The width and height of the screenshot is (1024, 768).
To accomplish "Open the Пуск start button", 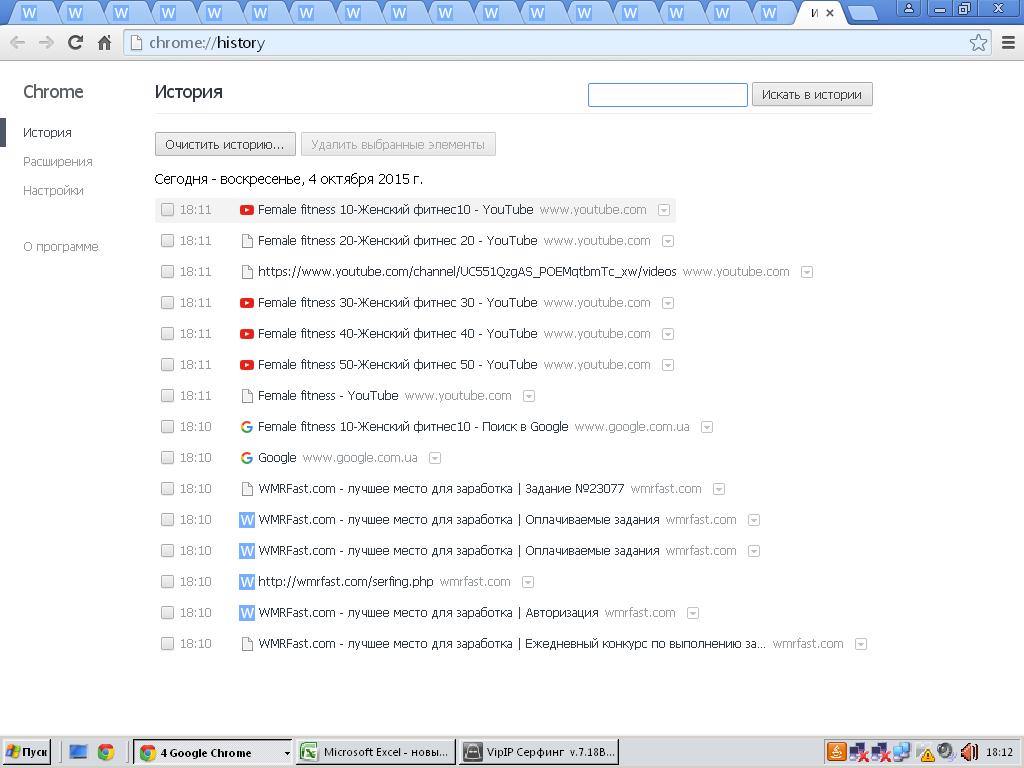I will (x=26, y=752).
